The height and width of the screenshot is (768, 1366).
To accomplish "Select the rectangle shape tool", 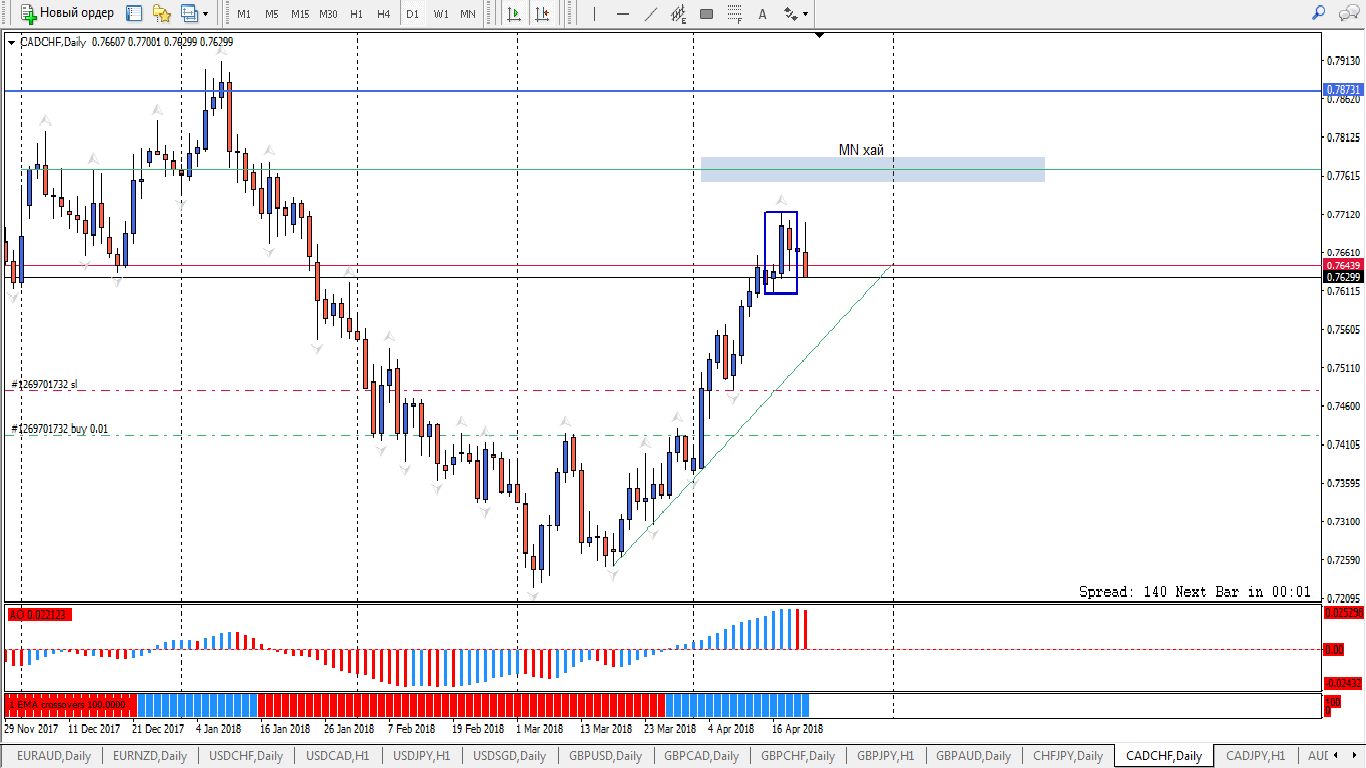I will click(x=706, y=14).
